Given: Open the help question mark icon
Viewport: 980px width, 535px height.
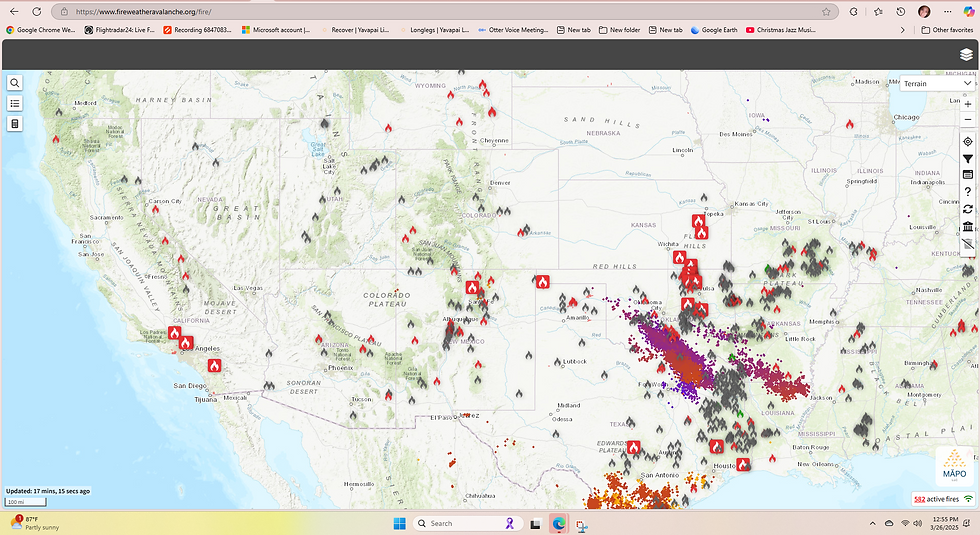Looking at the screenshot, I should click(x=968, y=192).
